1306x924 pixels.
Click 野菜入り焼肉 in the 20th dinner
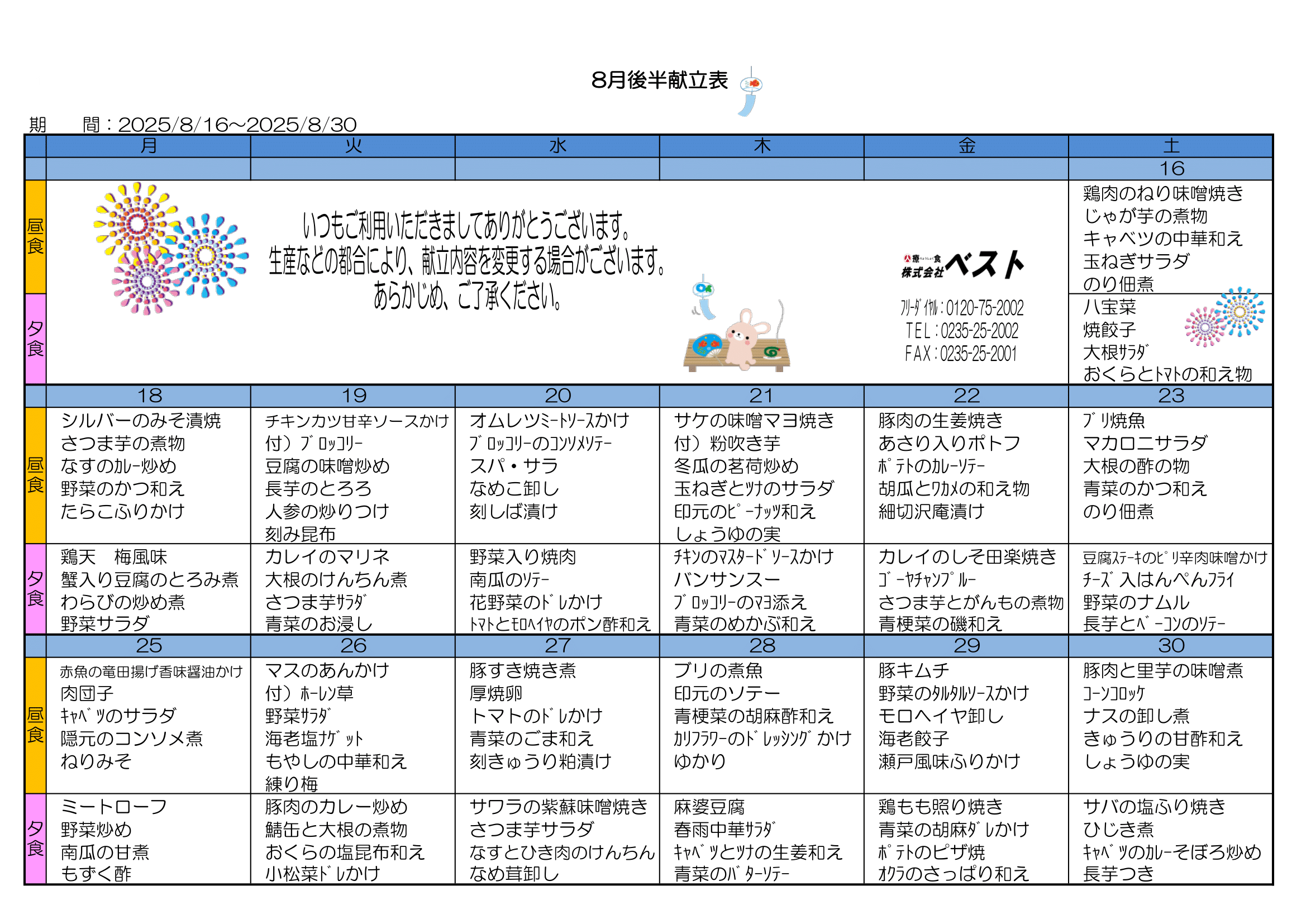[x=523, y=557]
